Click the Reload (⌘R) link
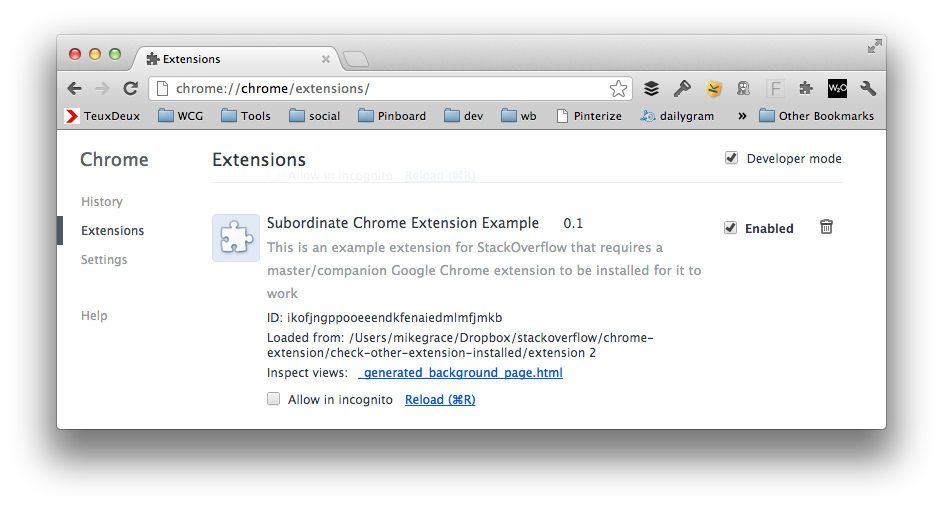Image resolution: width=943 pixels, height=508 pixels. tap(440, 400)
